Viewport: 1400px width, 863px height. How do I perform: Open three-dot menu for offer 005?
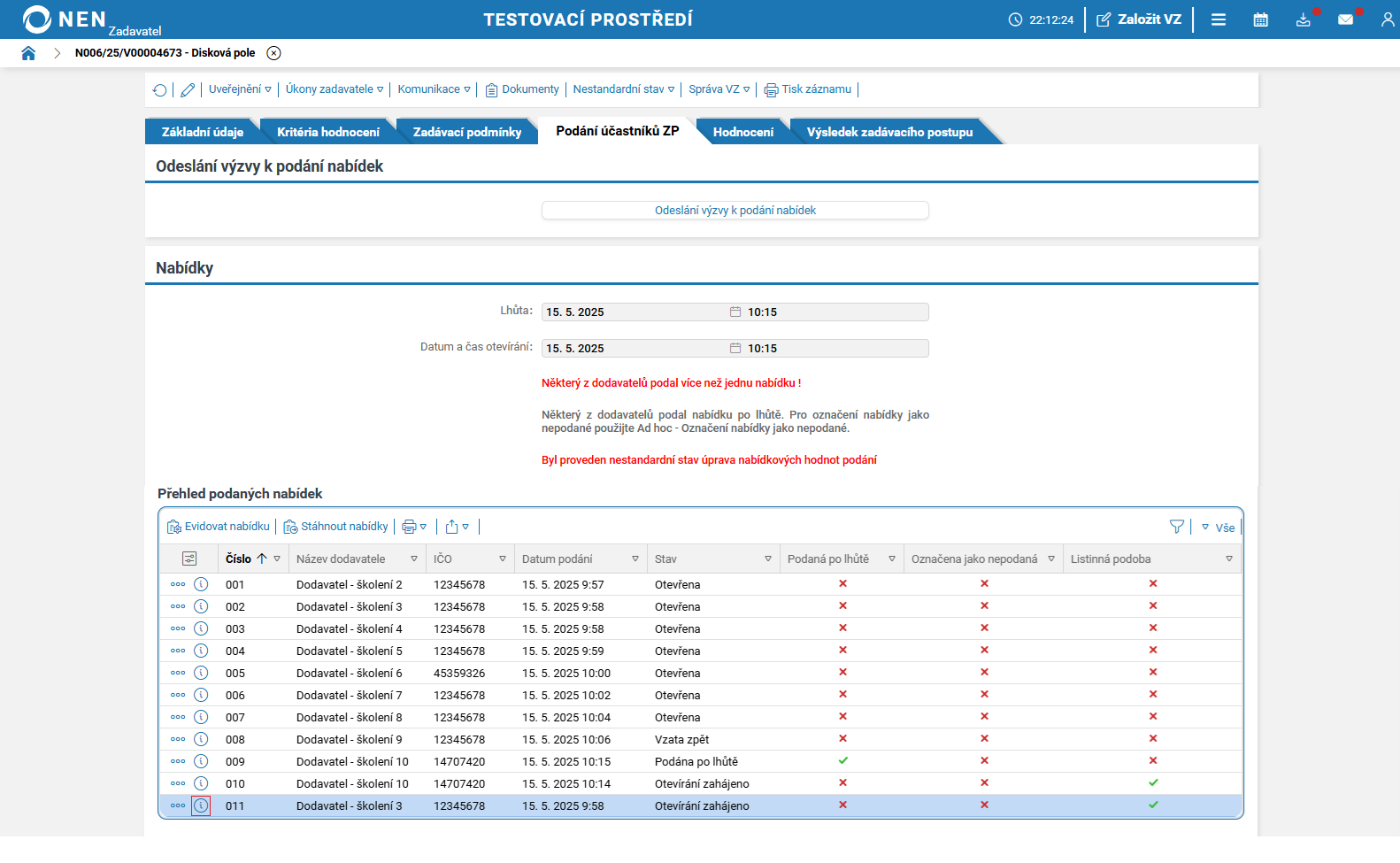(178, 673)
